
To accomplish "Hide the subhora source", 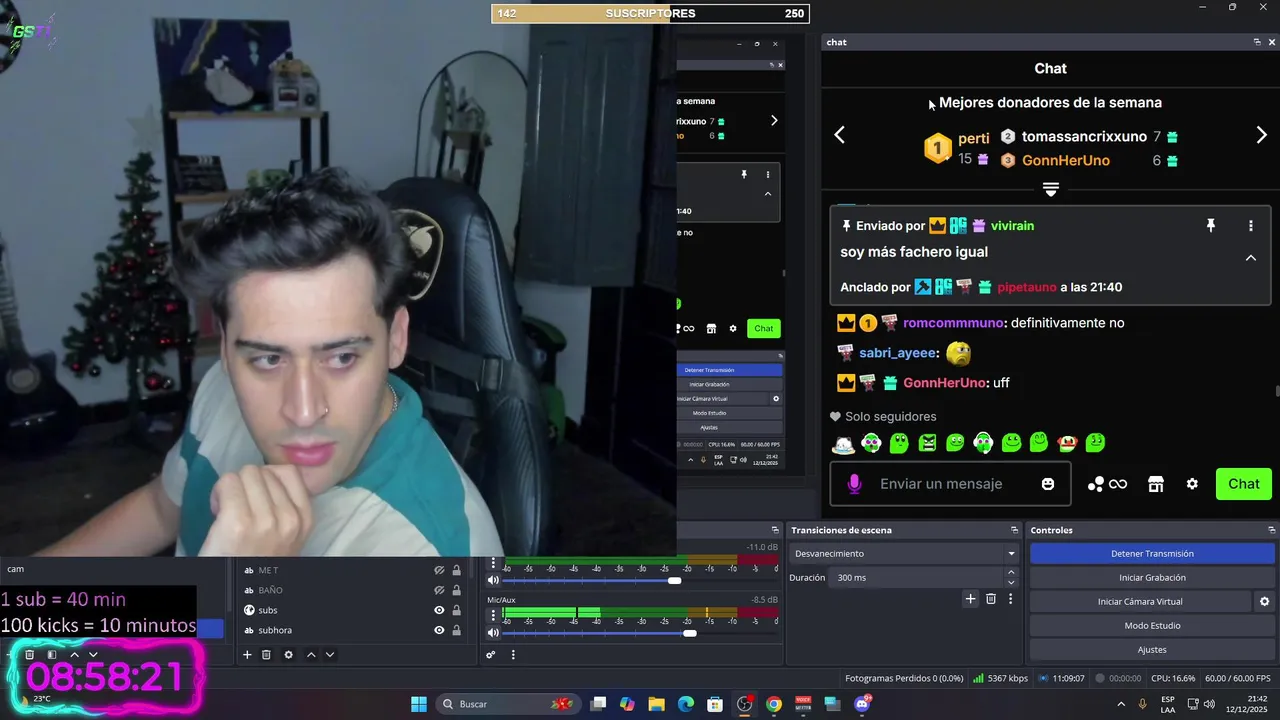I will 439,630.
